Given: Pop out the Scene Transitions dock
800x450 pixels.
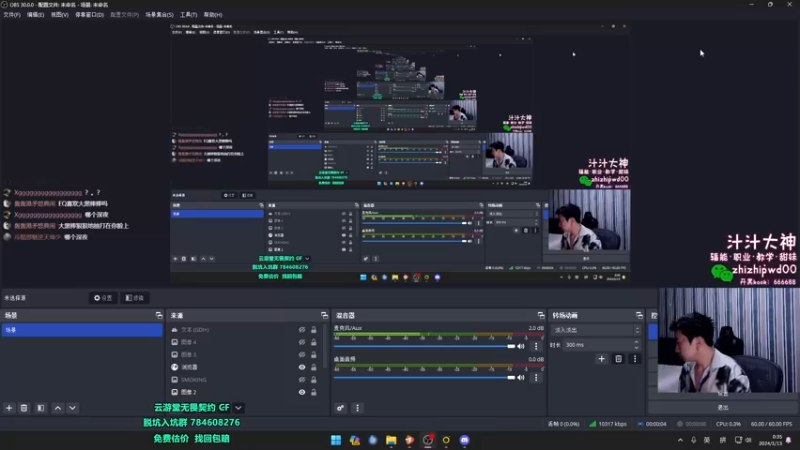Looking at the screenshot, I should pyautogui.click(x=639, y=315).
